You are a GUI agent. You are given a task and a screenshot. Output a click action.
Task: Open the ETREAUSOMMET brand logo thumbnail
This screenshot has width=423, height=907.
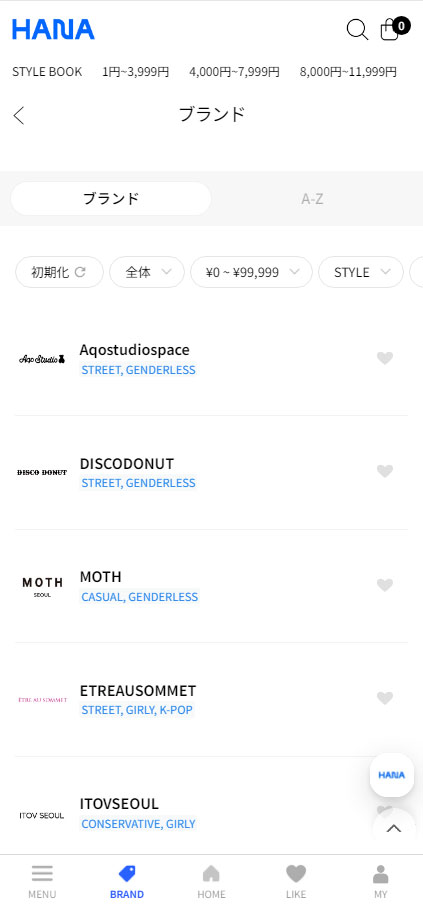tap(42, 699)
